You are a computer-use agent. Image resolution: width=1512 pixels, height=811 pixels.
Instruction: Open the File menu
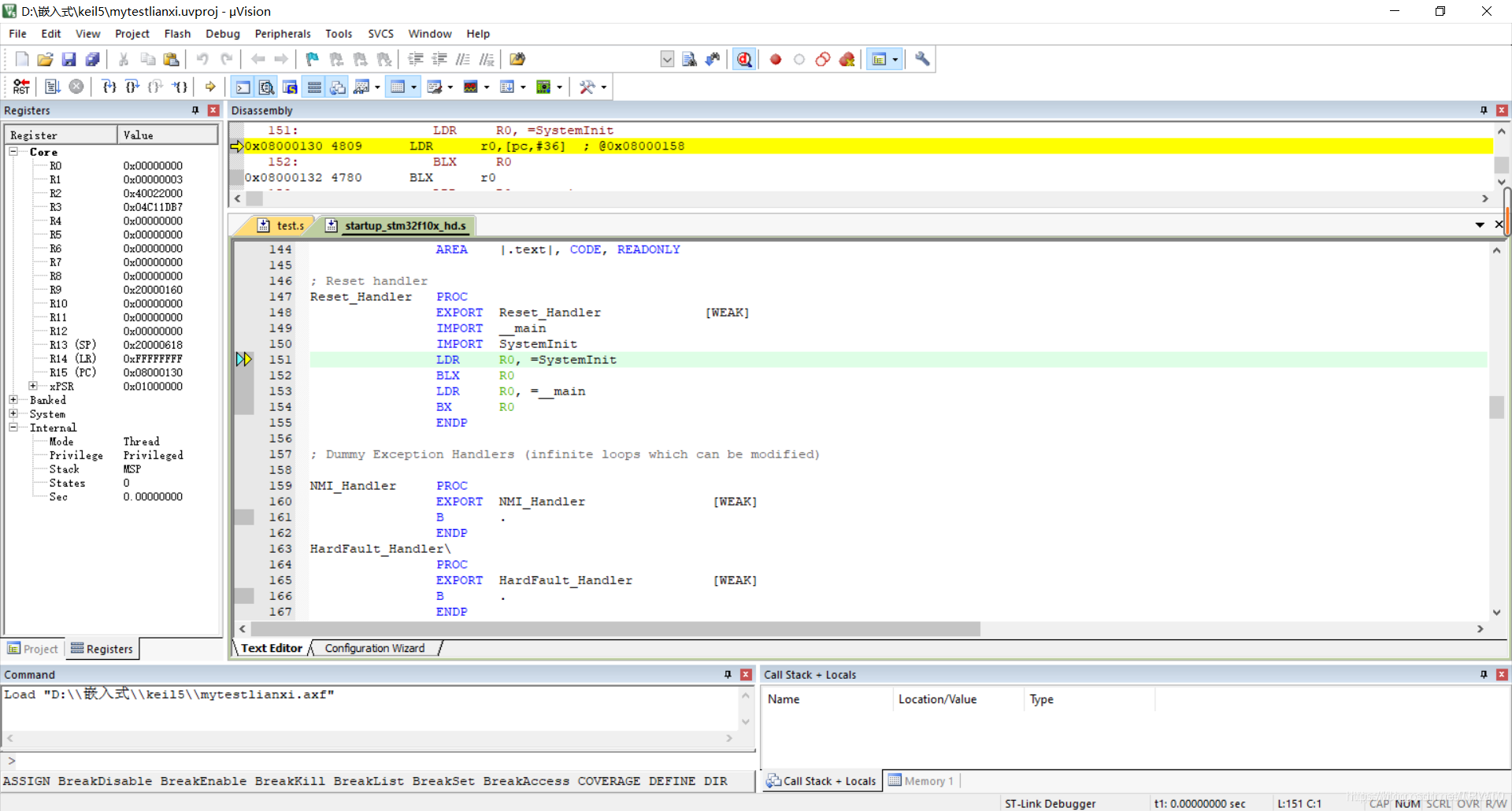click(x=17, y=34)
